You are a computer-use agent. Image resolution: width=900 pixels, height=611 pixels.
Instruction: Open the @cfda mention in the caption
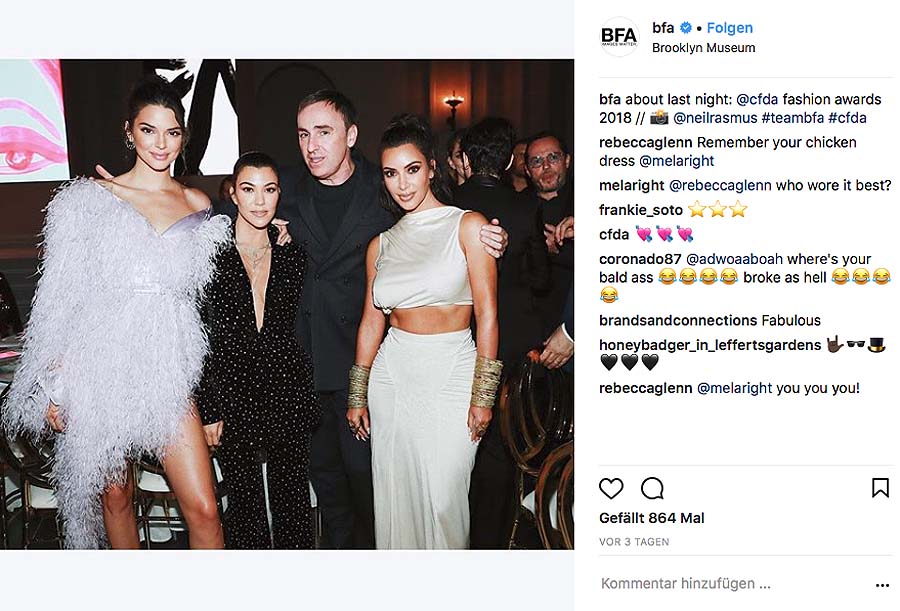[x=757, y=99]
